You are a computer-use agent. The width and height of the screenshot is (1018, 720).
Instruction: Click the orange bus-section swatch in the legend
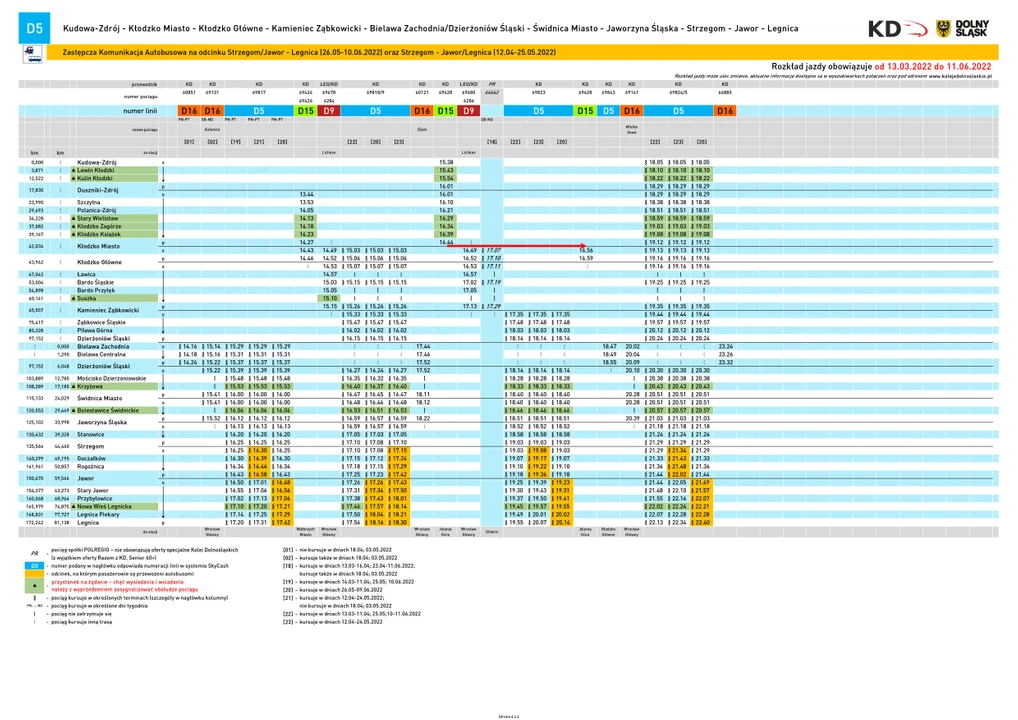tap(34, 574)
